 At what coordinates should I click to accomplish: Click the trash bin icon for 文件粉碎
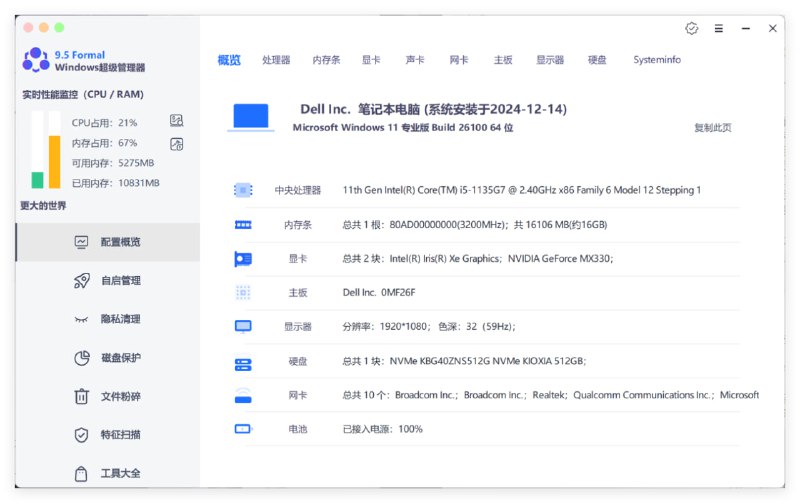coord(82,396)
